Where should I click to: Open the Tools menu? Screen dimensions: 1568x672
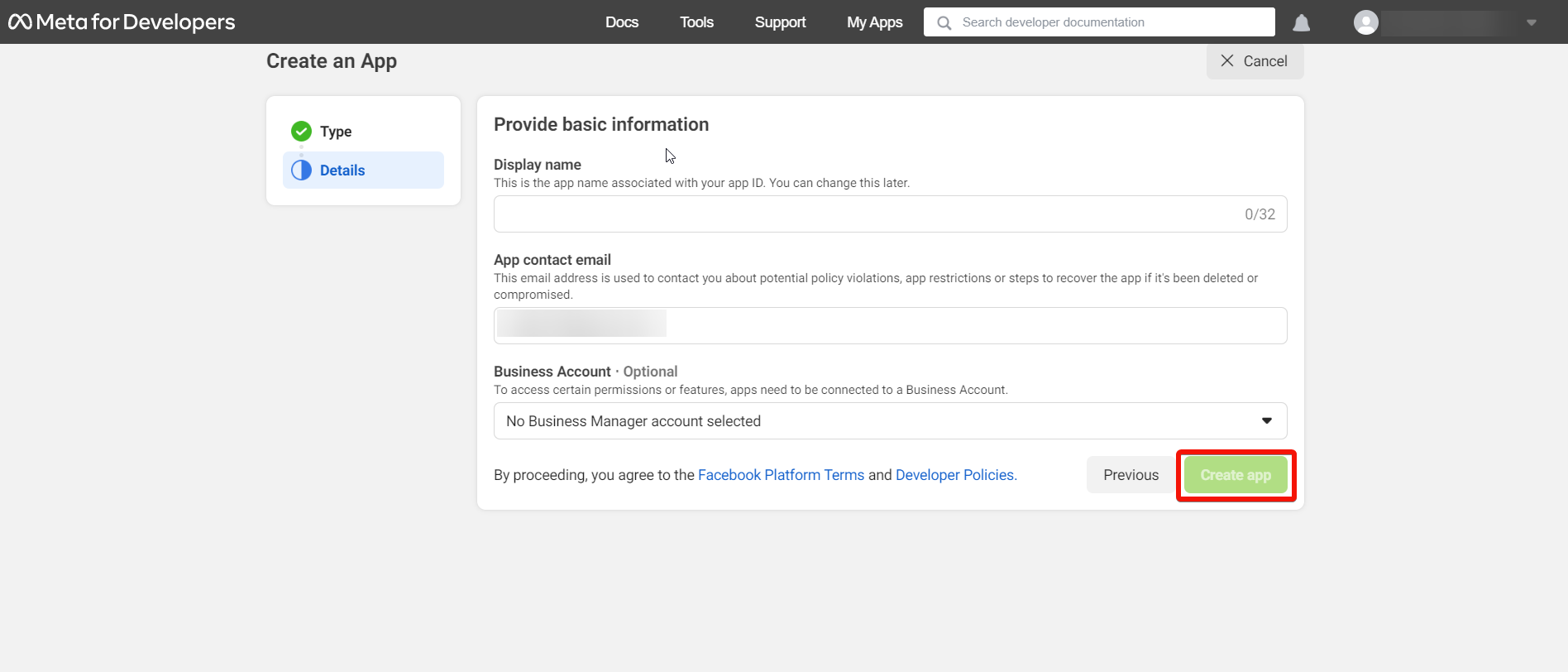click(696, 22)
